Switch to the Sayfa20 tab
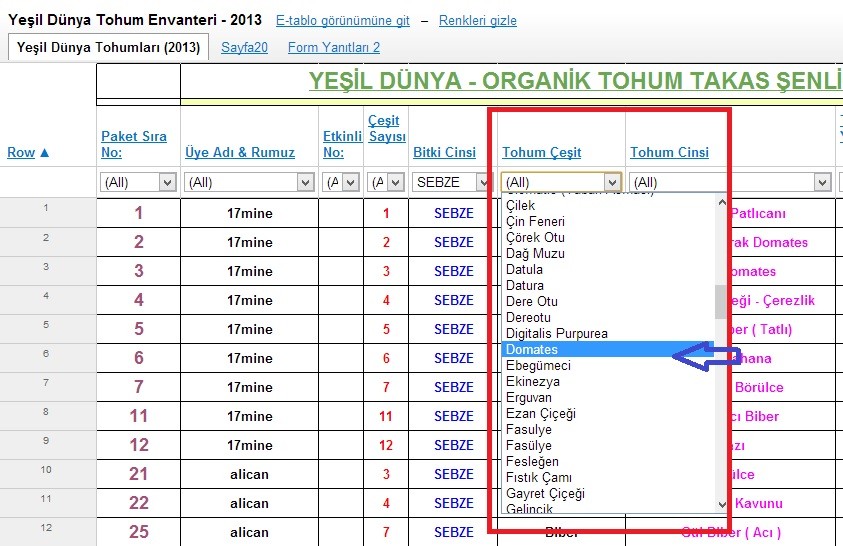843x546 pixels. tap(244, 47)
